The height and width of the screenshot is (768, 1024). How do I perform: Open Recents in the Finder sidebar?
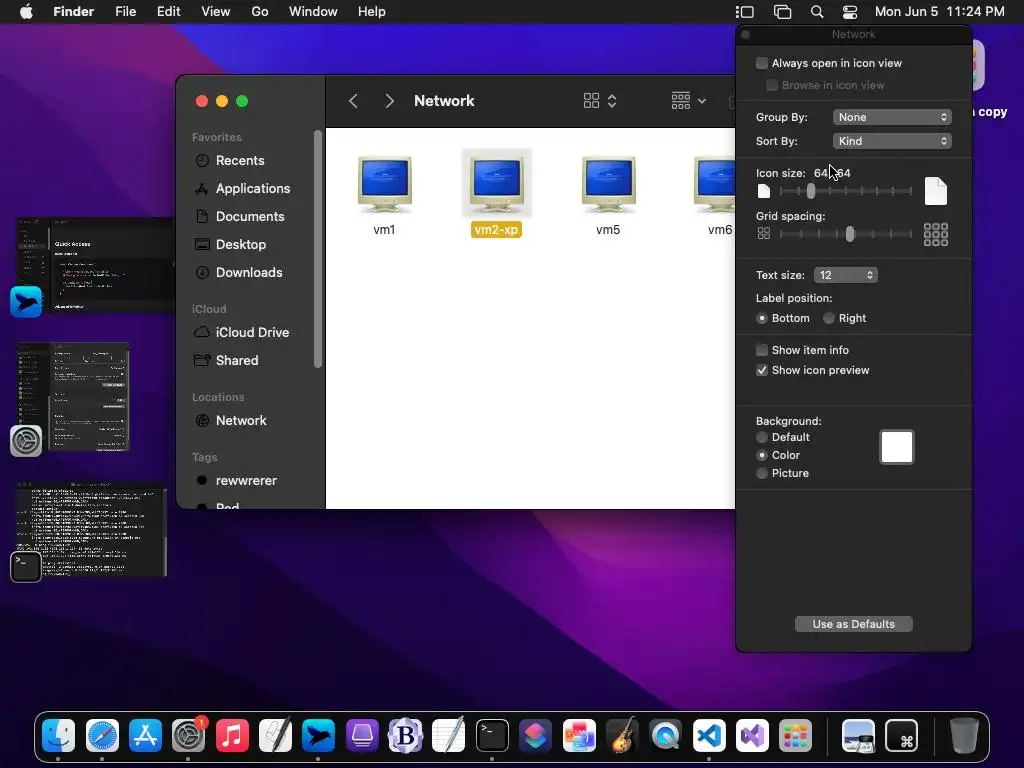tap(240, 161)
